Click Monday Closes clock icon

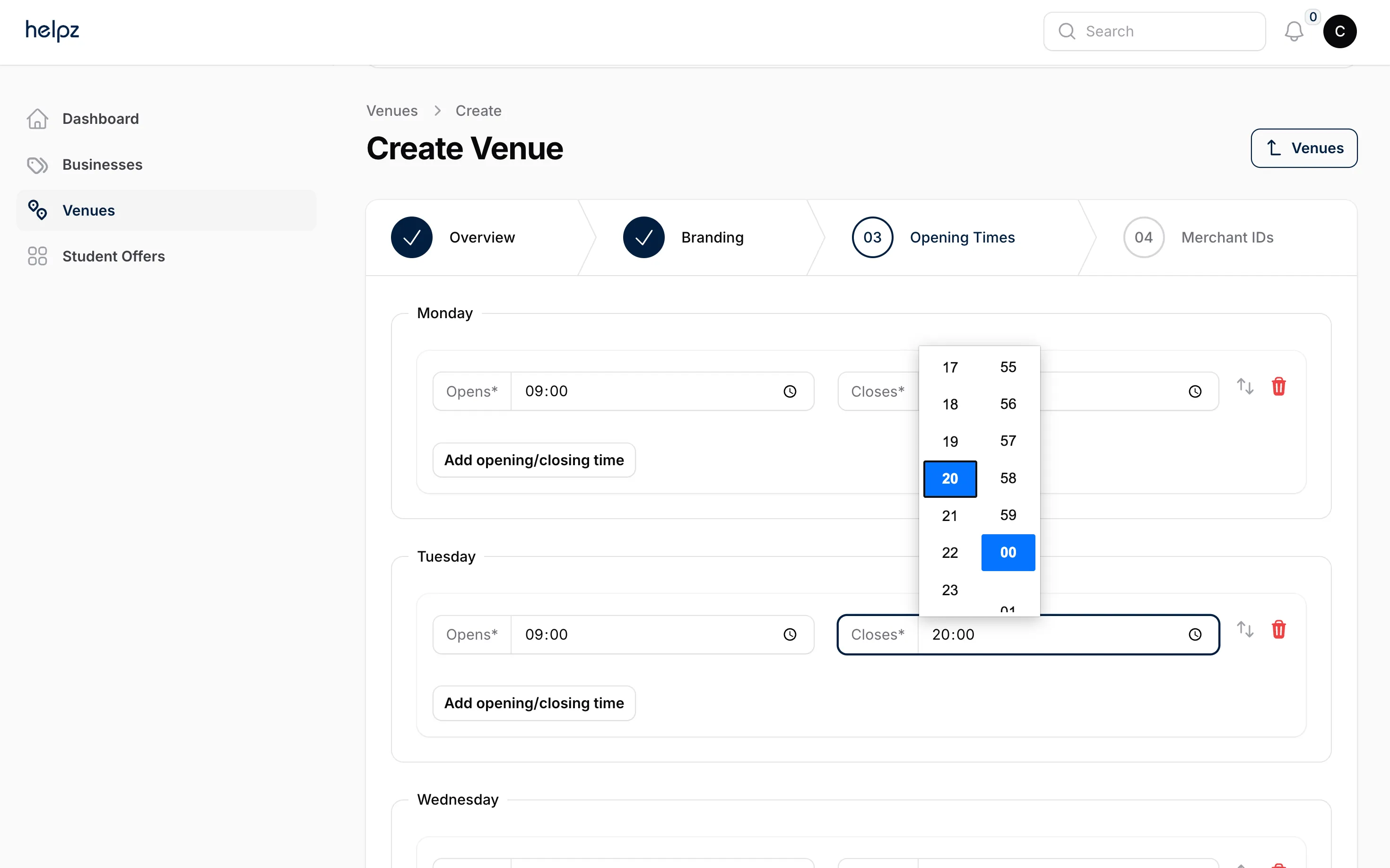tap(1195, 391)
